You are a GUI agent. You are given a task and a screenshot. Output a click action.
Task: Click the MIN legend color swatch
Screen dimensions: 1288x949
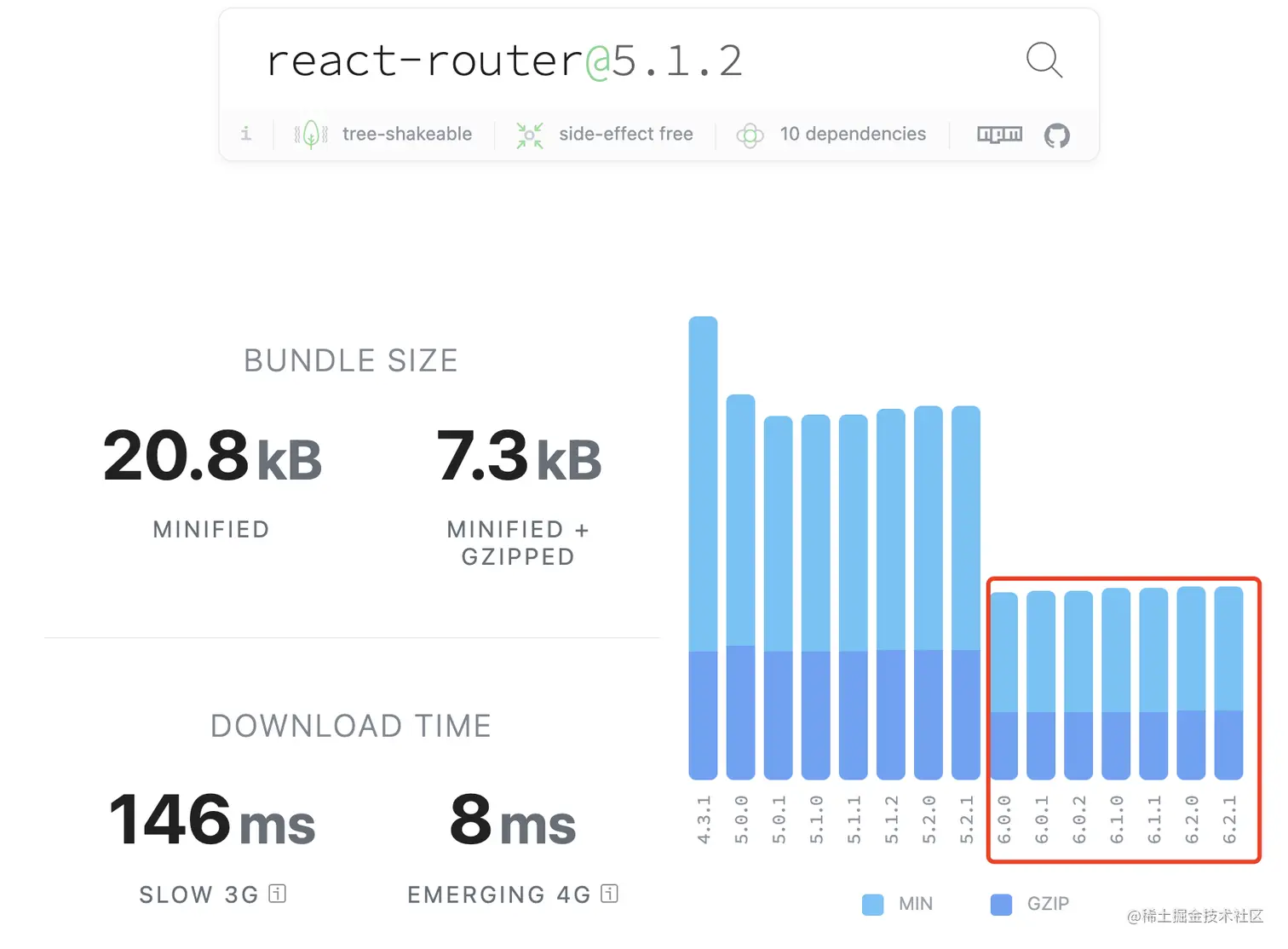pyautogui.click(x=873, y=905)
